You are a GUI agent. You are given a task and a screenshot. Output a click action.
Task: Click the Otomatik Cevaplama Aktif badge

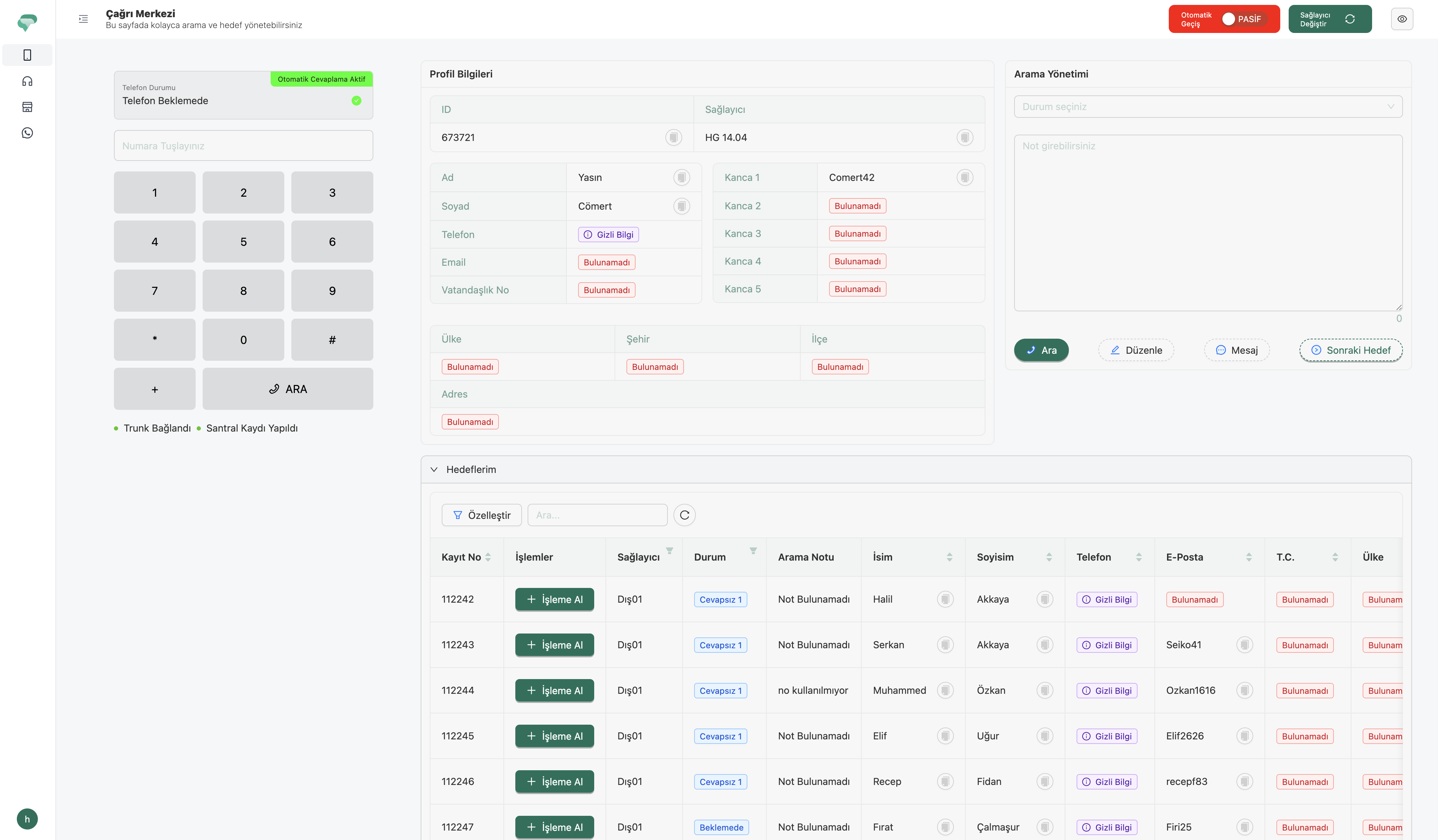click(x=321, y=79)
